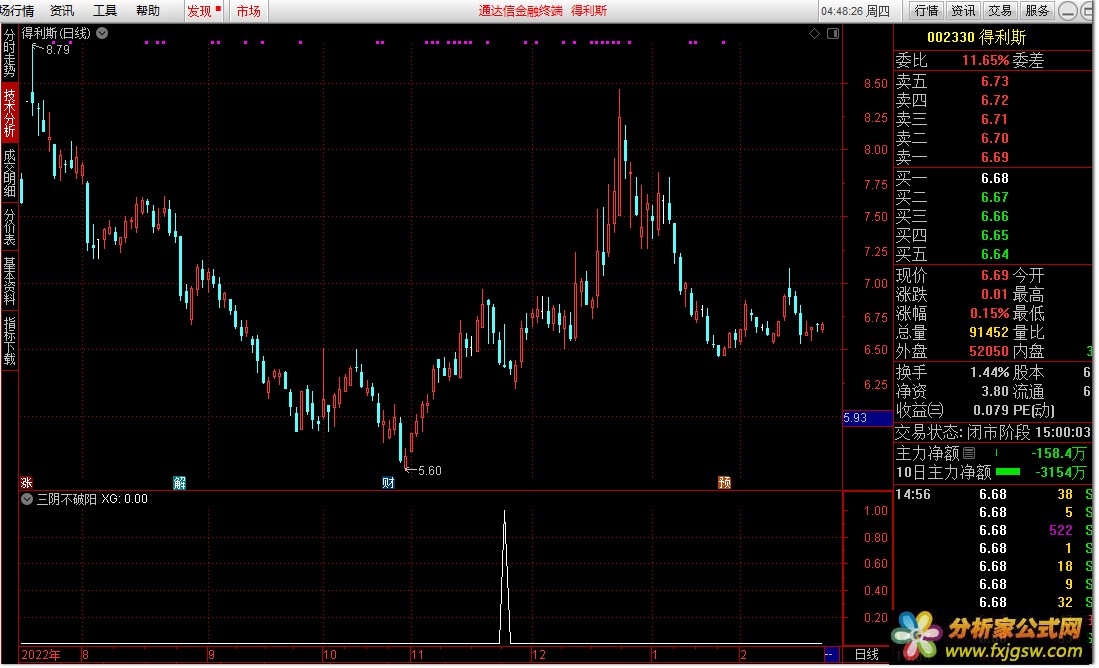The width and height of the screenshot is (1099, 668).
Task: Open the 市场行情 menu at the top-left
Action: 17,11
